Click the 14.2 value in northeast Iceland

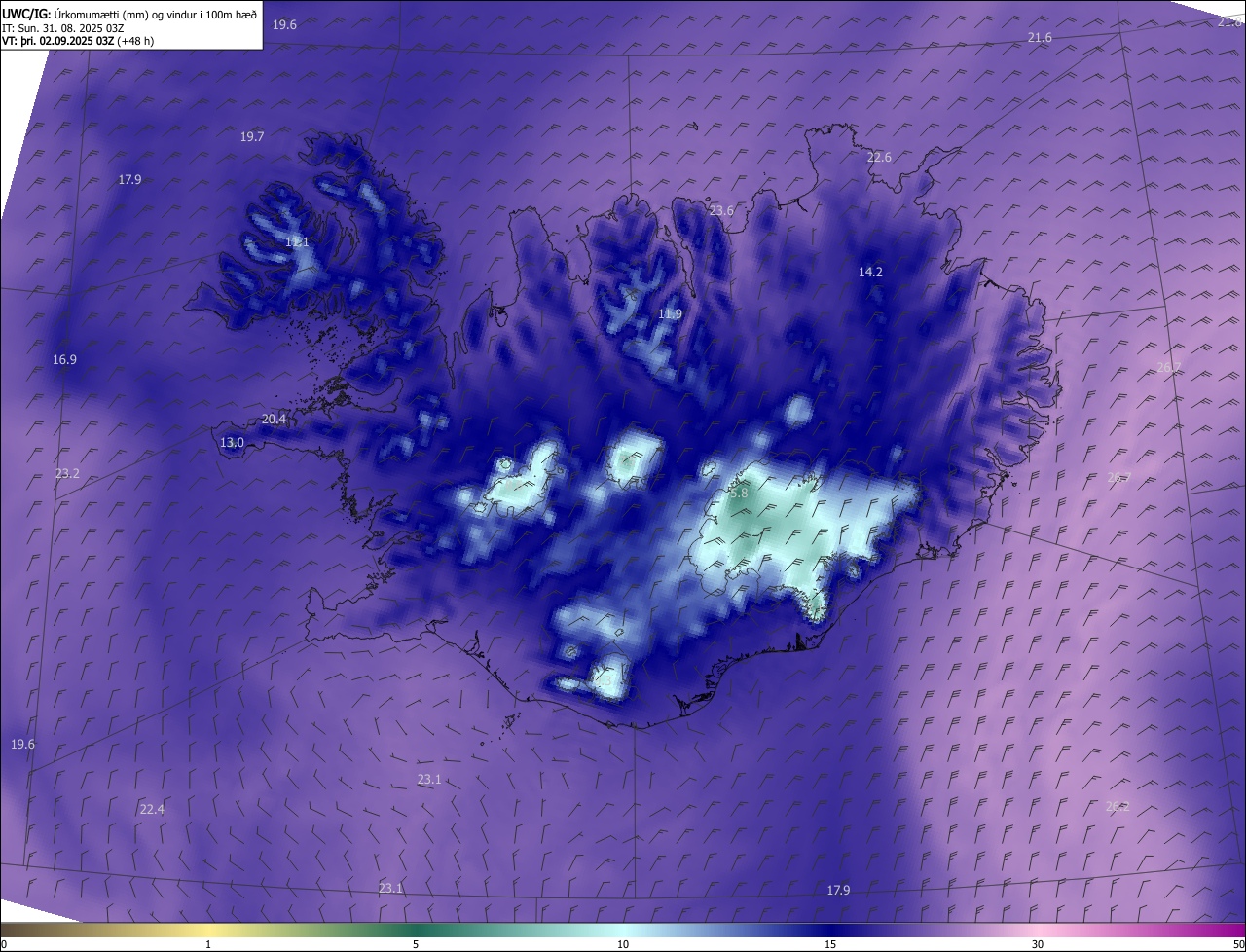(x=870, y=273)
